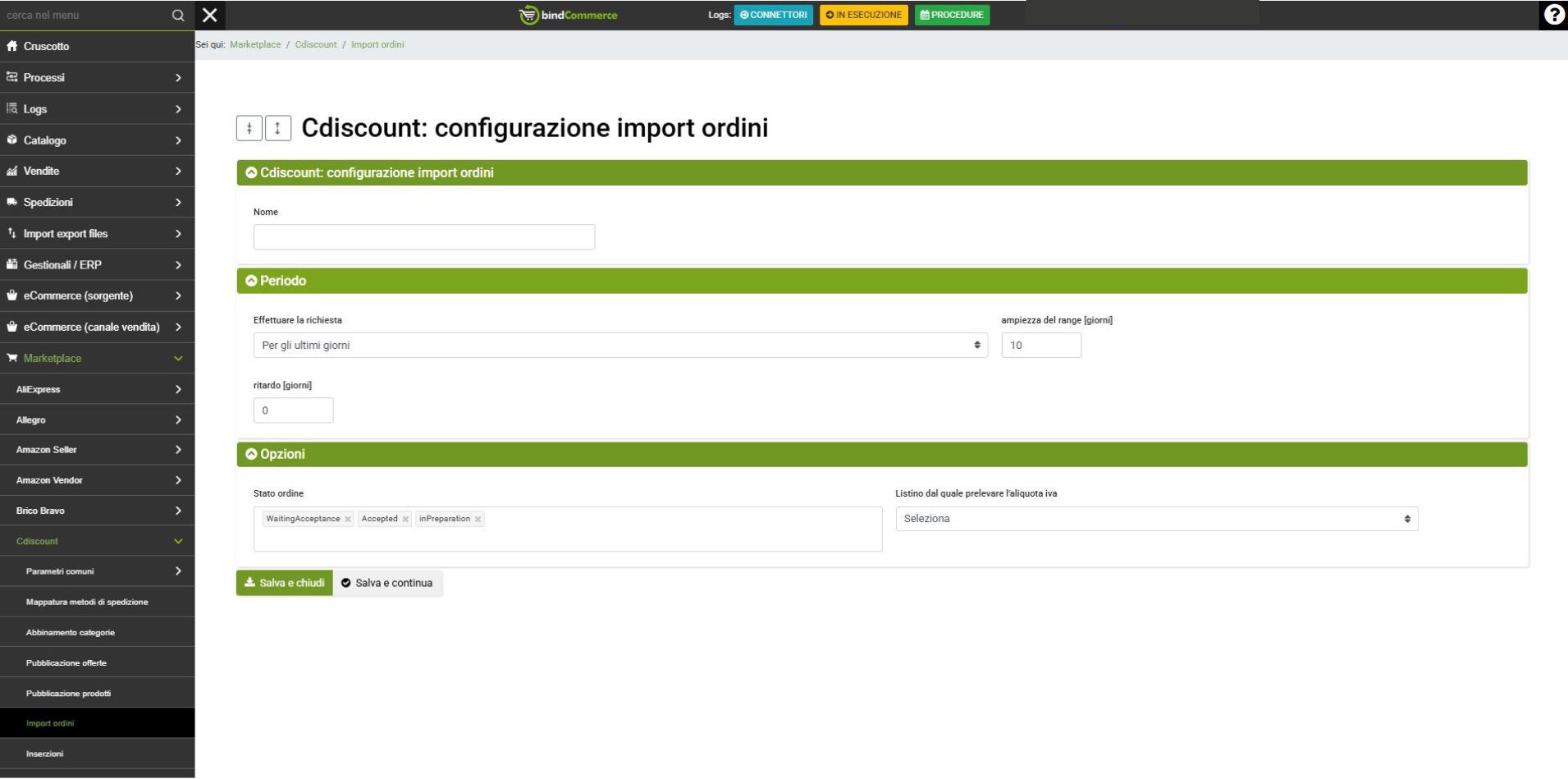Open the help question mark icon
The image size is (1568, 779).
(x=1553, y=15)
